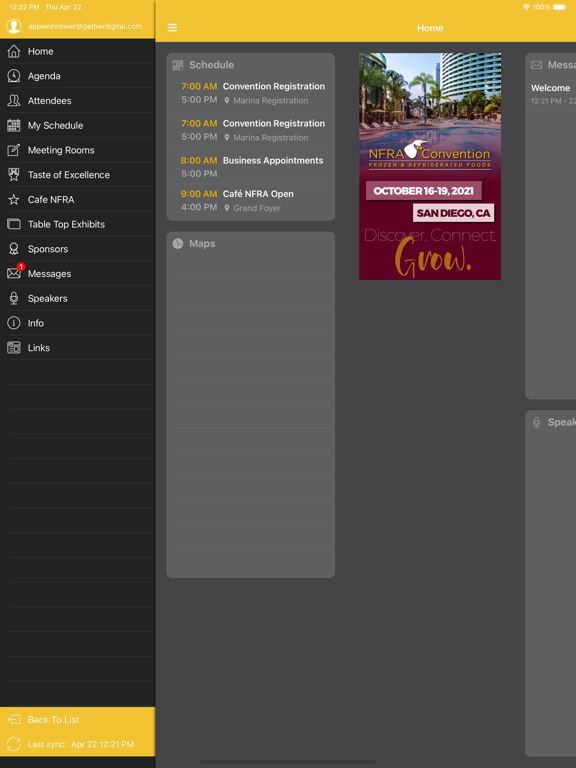Open the Agenda menu item
This screenshot has height=768, width=576.
click(77, 76)
